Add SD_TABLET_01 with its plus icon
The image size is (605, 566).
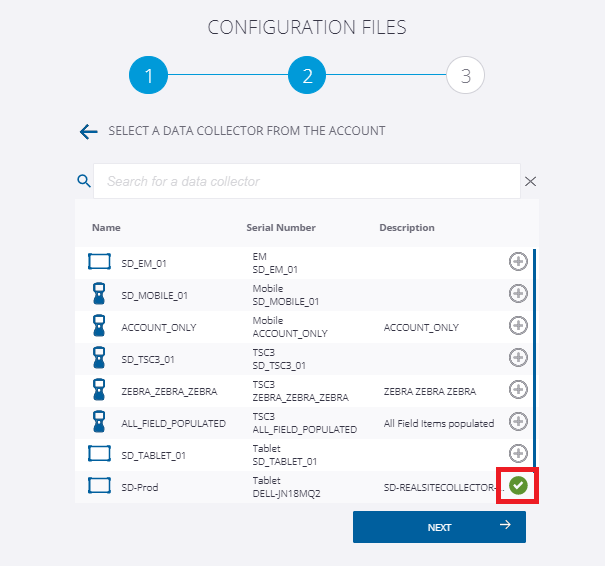518,453
